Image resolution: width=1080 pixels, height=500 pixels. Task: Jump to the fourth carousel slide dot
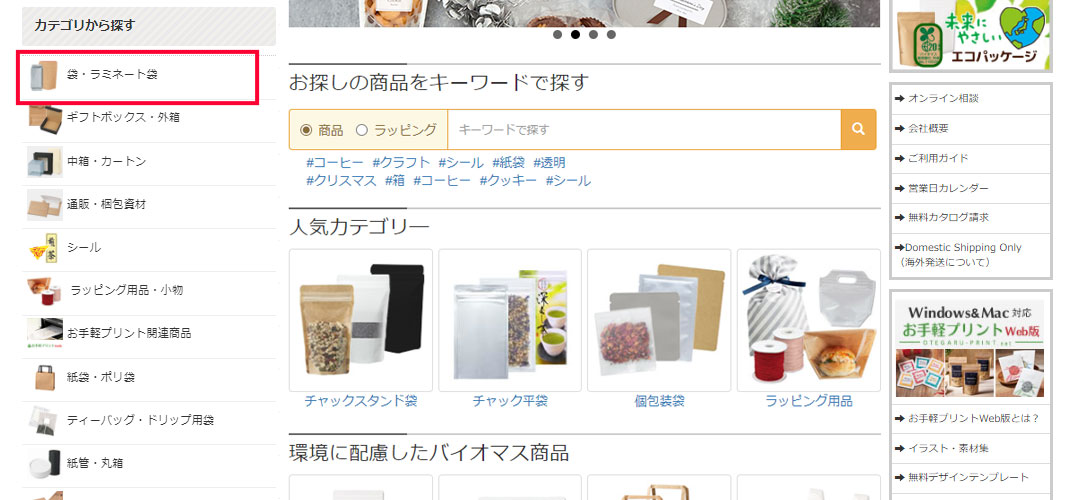[x=611, y=34]
